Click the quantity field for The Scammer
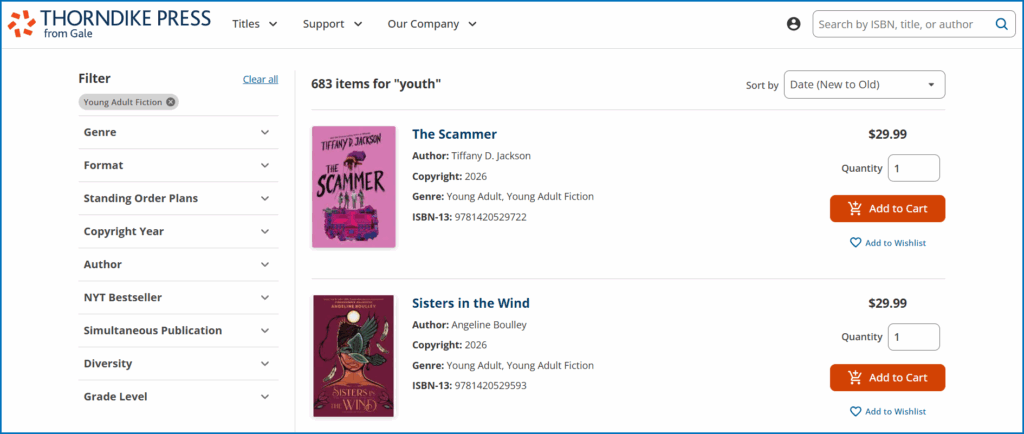Screen dimensions: 1024x434 coord(913,168)
